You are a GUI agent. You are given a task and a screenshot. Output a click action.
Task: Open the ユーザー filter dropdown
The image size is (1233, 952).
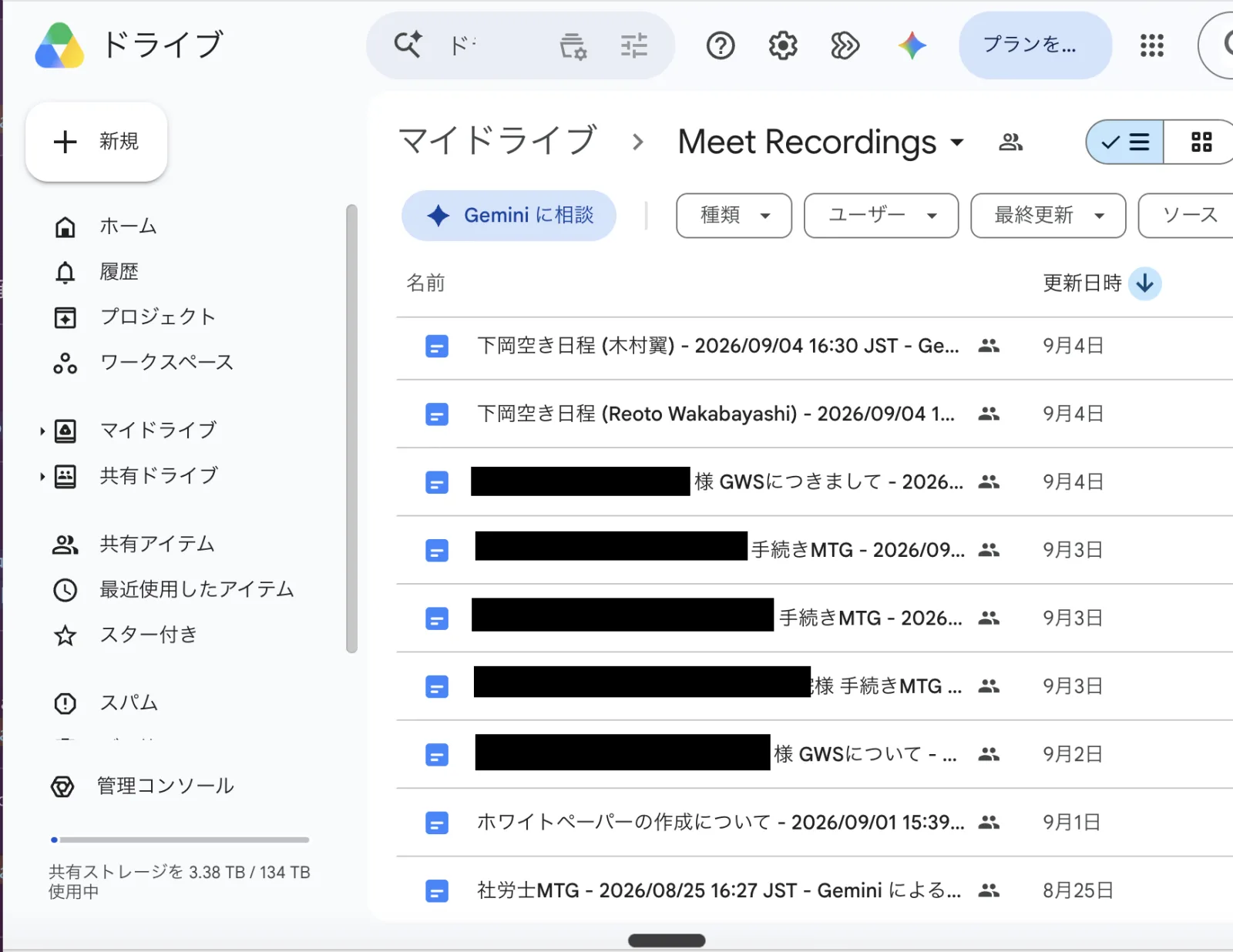coord(881,216)
